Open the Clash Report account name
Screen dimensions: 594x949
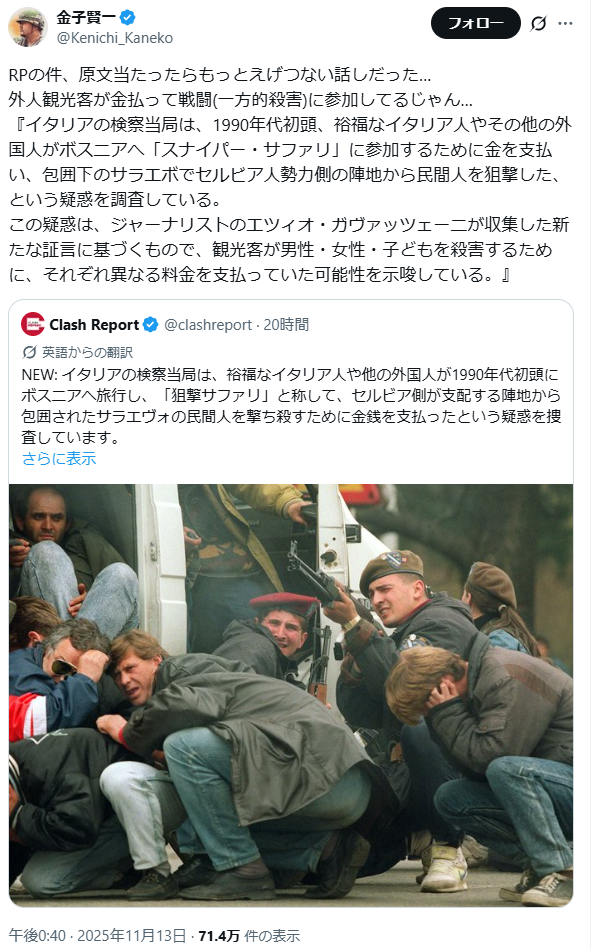[94, 325]
